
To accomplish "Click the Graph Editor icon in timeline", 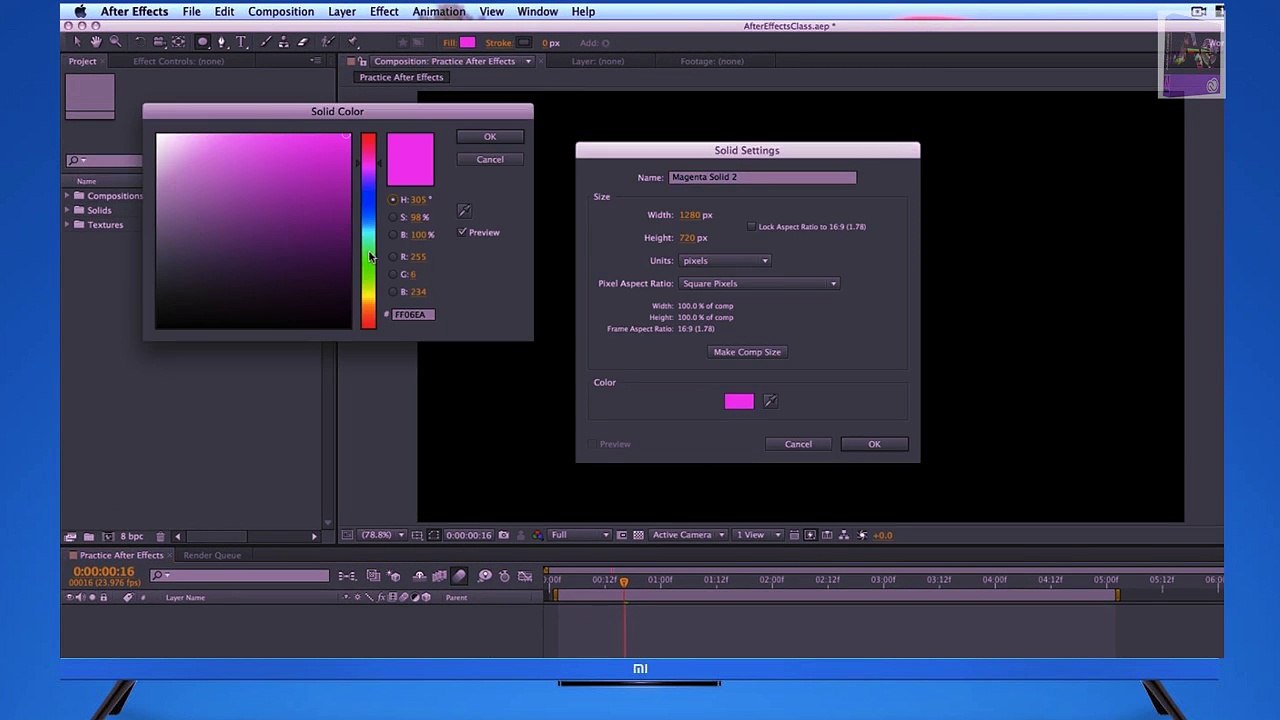I will 525,576.
